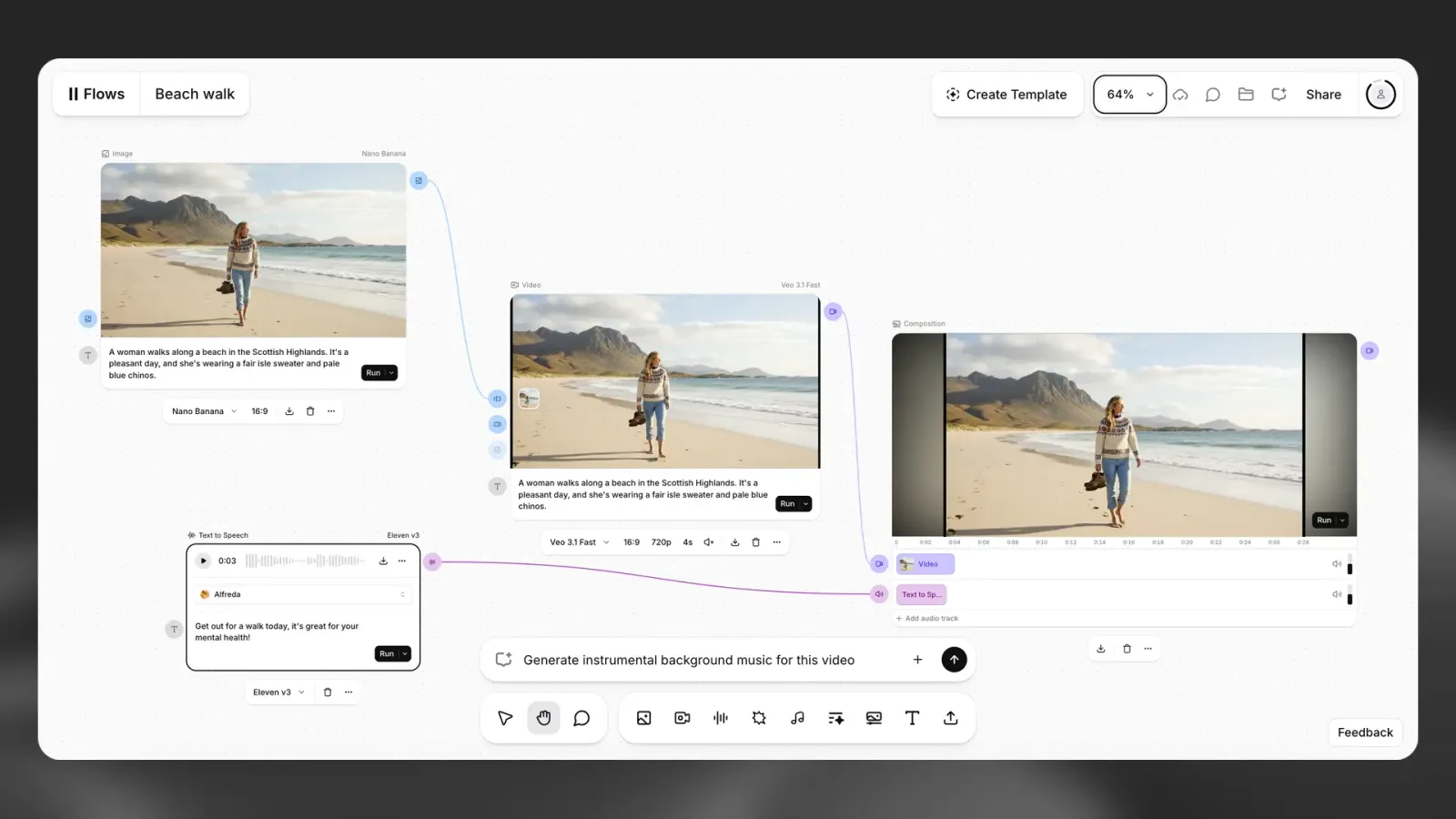Select the arrow pointer tool
Screen dimensions: 1456x819
point(505,718)
